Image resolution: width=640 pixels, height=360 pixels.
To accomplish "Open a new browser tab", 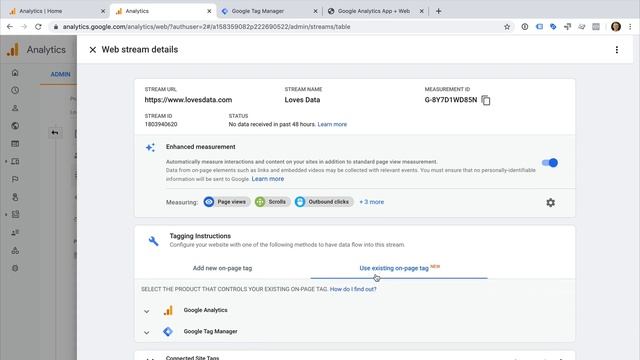I will coord(438,11).
